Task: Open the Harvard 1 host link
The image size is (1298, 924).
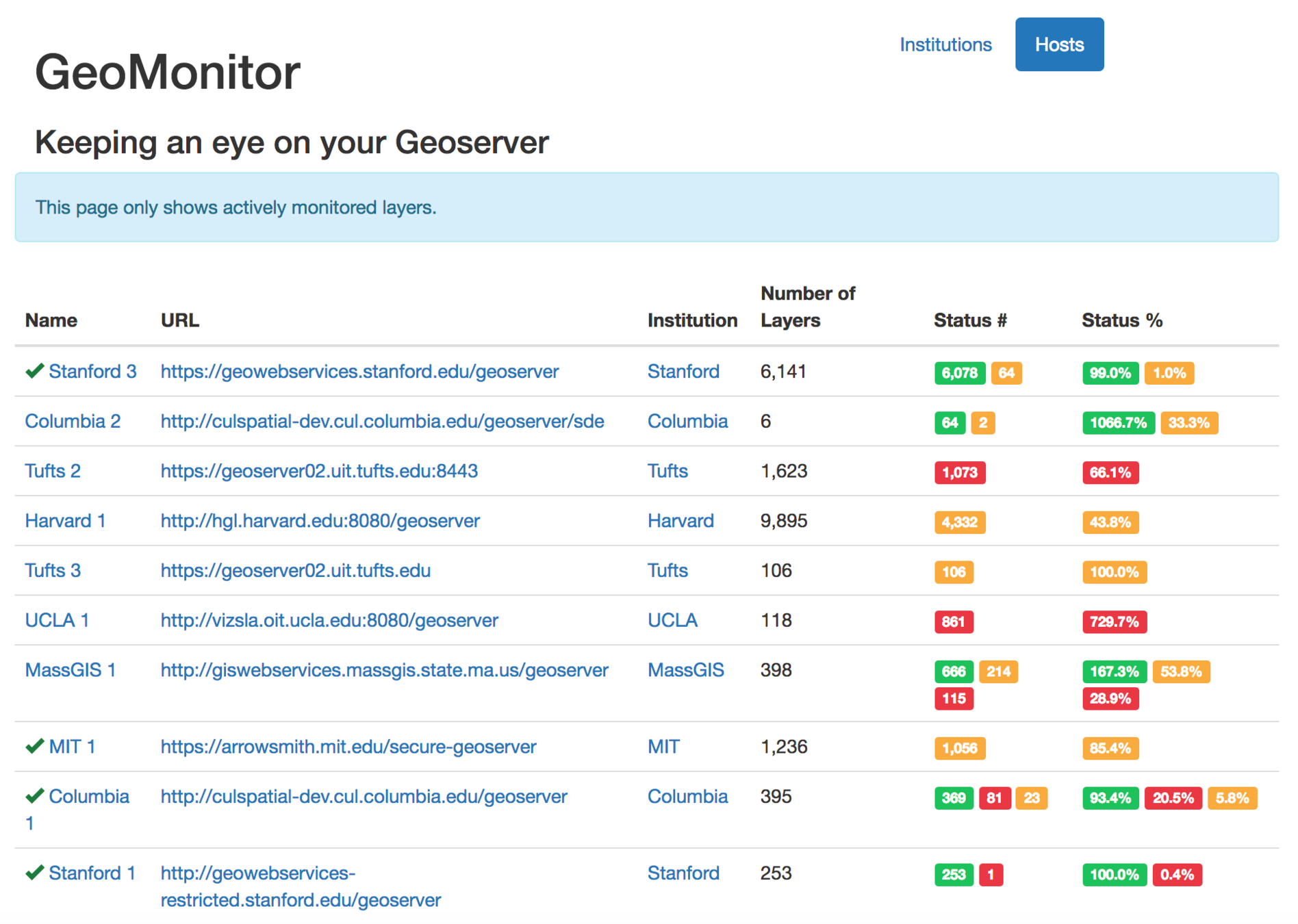Action: pyautogui.click(x=65, y=522)
